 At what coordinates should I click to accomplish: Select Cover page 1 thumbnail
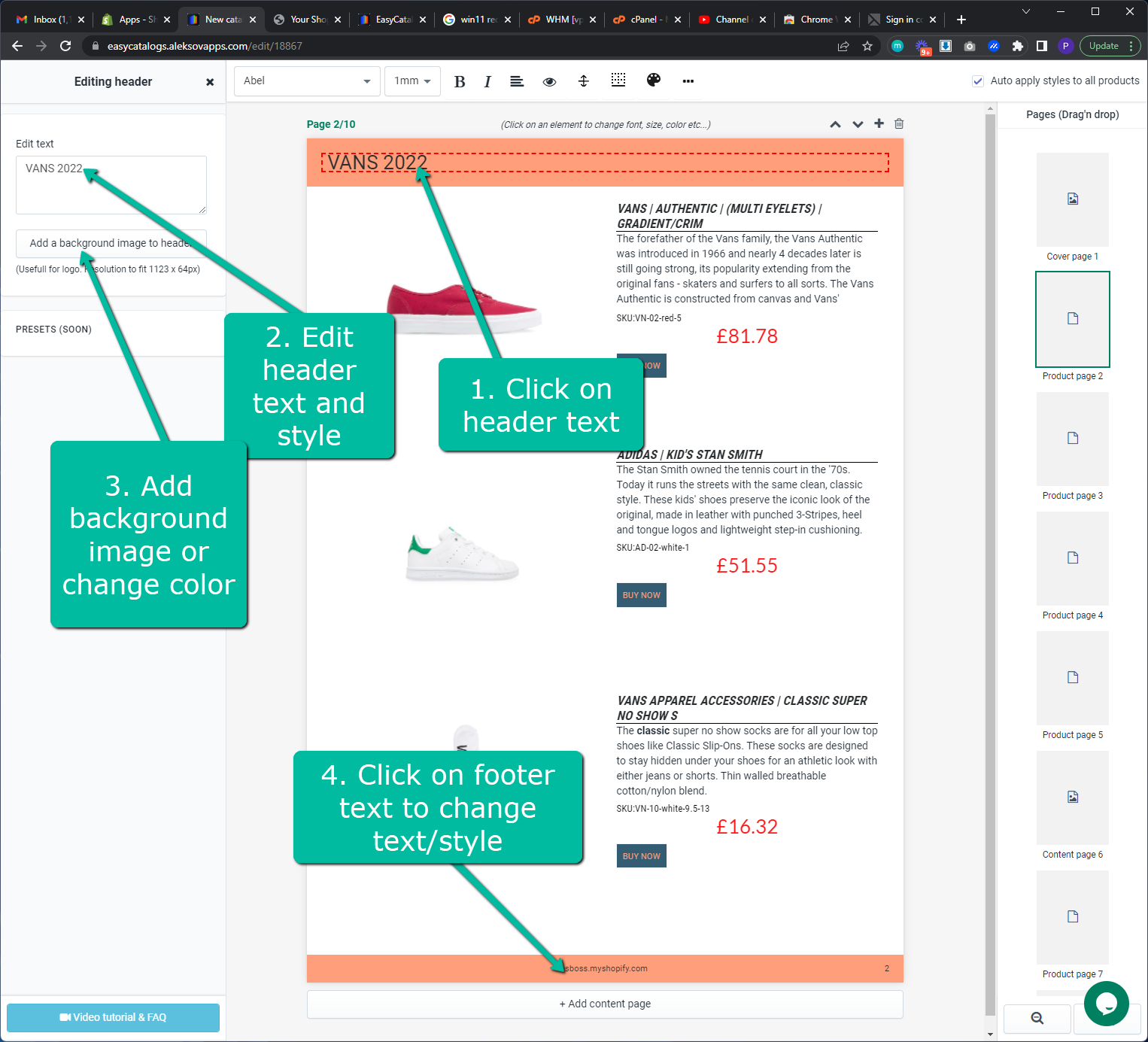point(1073,200)
